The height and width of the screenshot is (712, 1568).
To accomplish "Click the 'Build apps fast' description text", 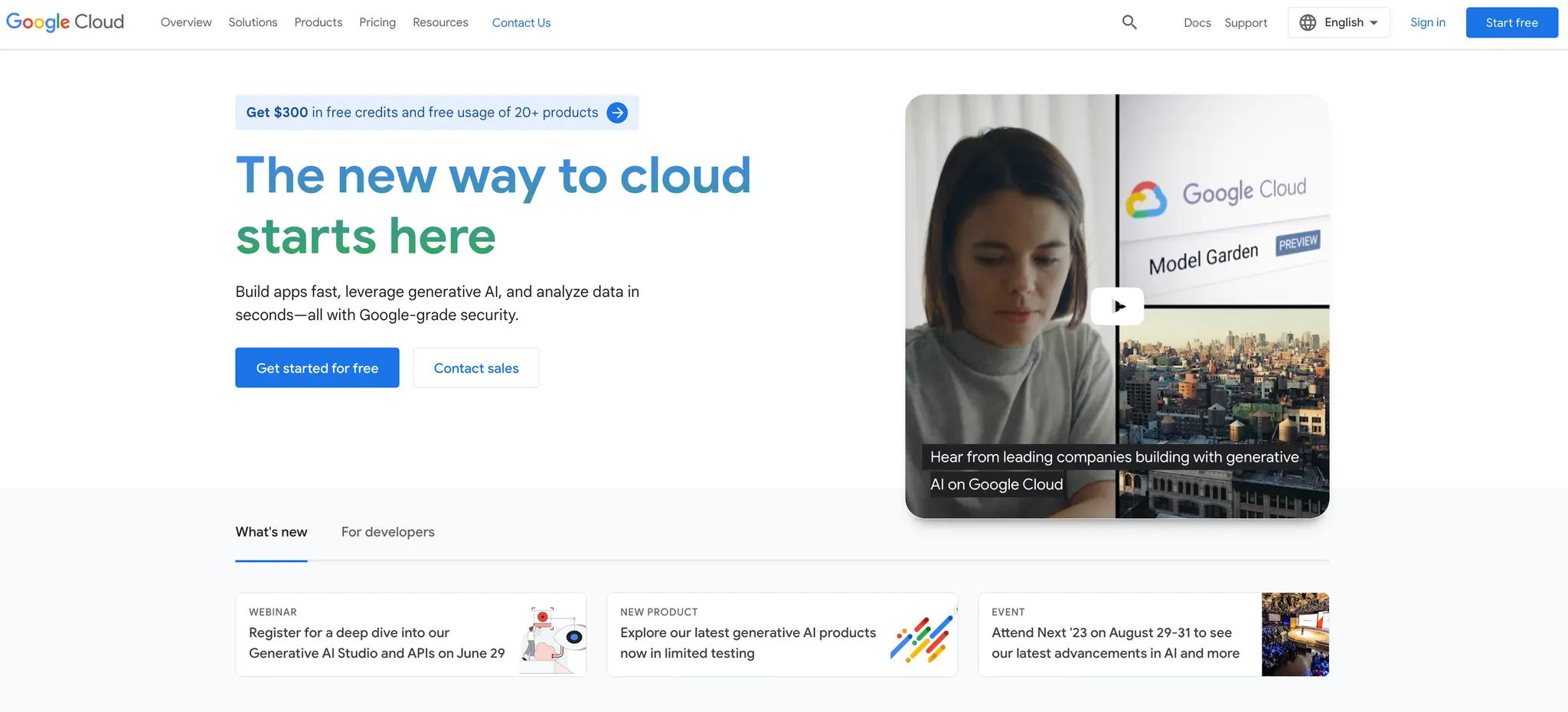I will (437, 303).
